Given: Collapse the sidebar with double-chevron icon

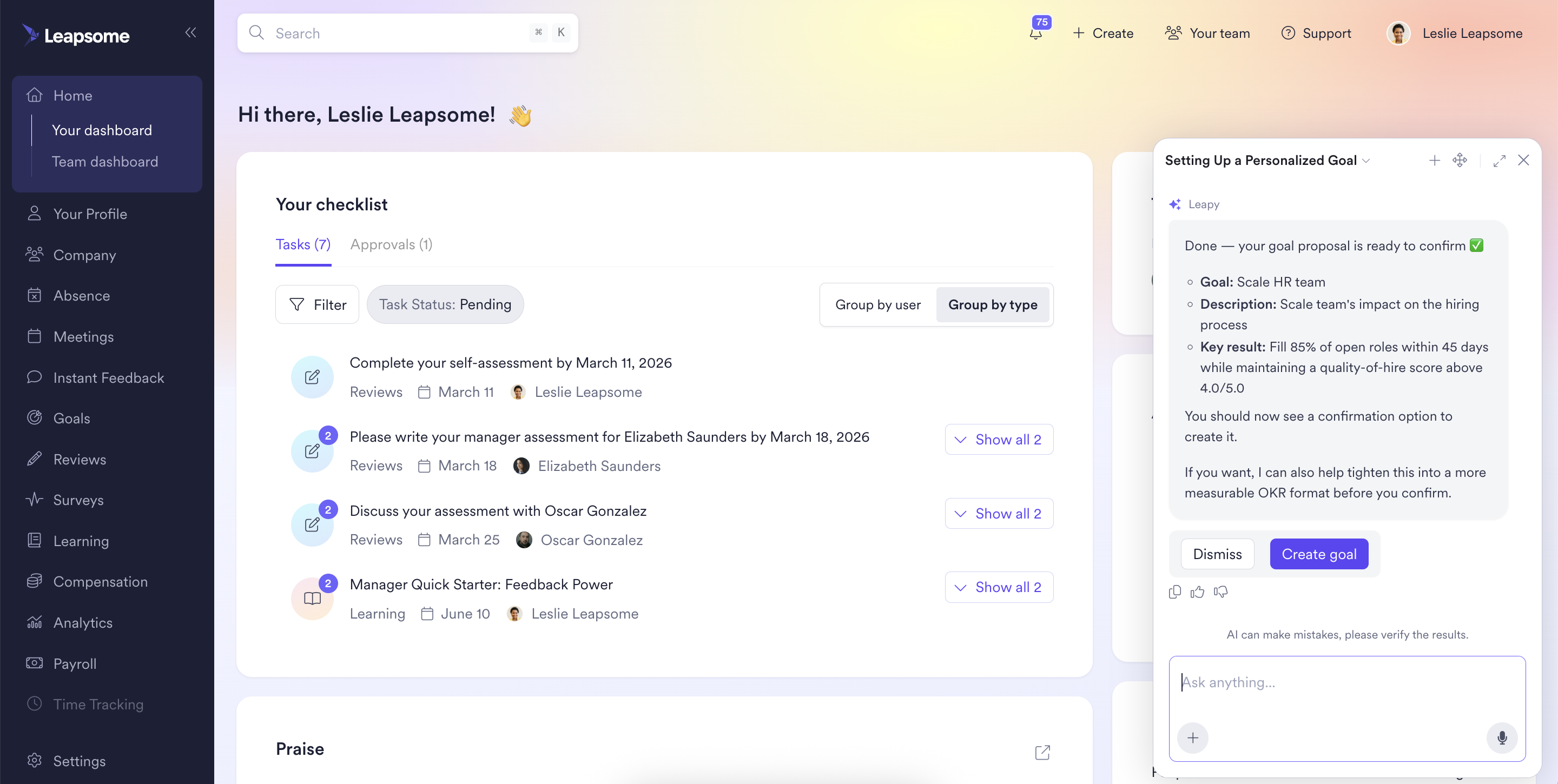Looking at the screenshot, I should tap(190, 32).
